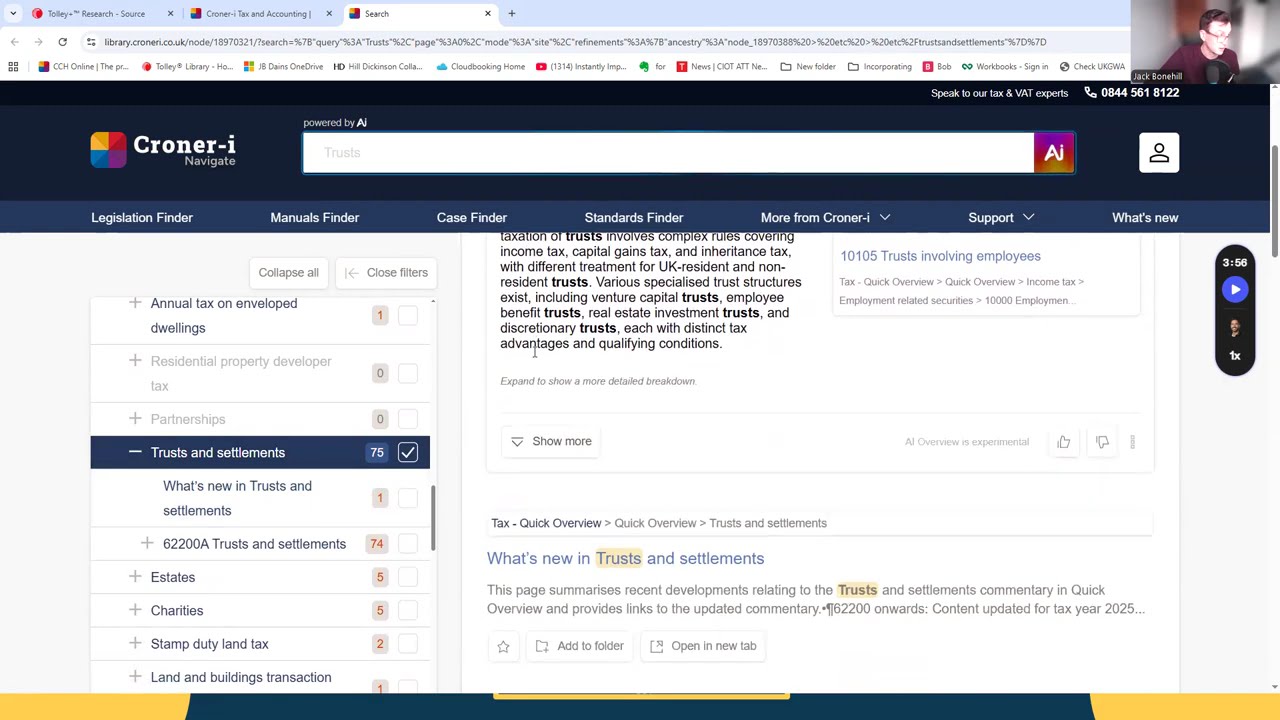Open Legislation Finder menu item

pyautogui.click(x=142, y=218)
